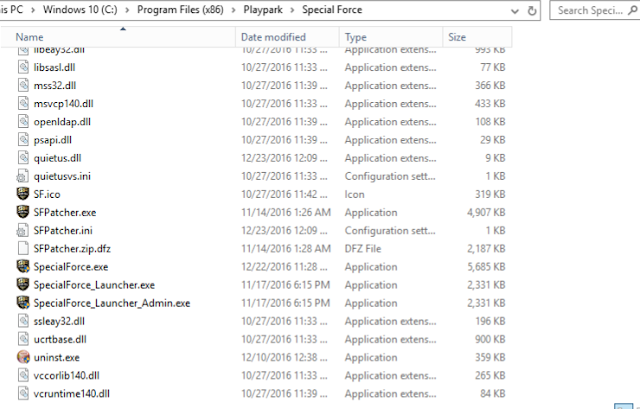Screen dimensions: 640x409
Task: Select the vcruntime140.dll file icon
Action: (23, 393)
